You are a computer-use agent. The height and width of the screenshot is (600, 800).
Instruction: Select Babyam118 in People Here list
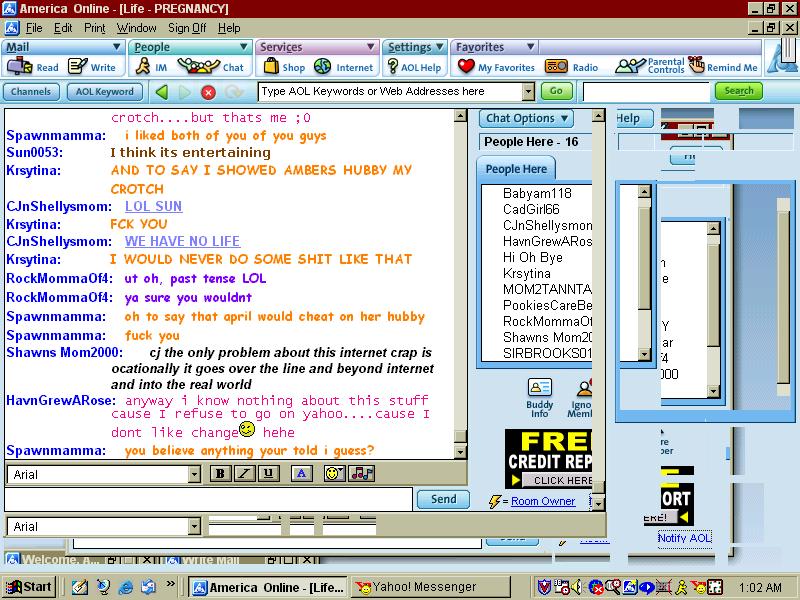[x=537, y=193]
